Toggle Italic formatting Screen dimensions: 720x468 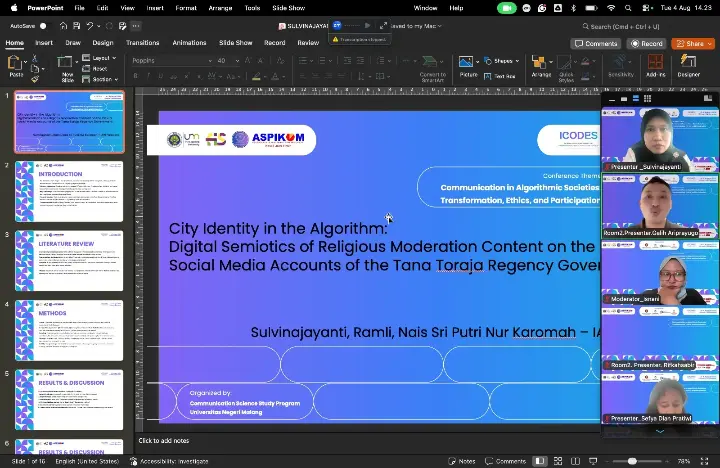pos(148,76)
